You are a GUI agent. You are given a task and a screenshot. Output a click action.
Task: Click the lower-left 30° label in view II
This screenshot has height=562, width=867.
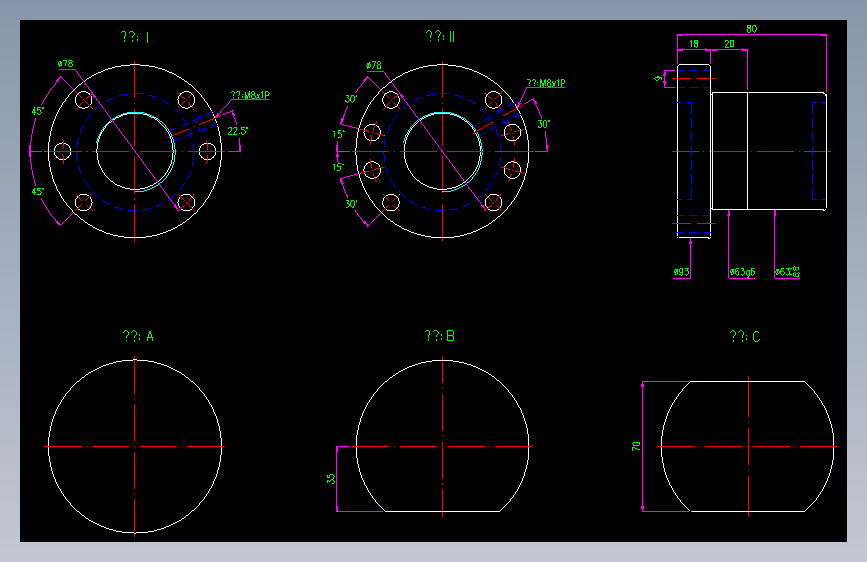coord(351,204)
